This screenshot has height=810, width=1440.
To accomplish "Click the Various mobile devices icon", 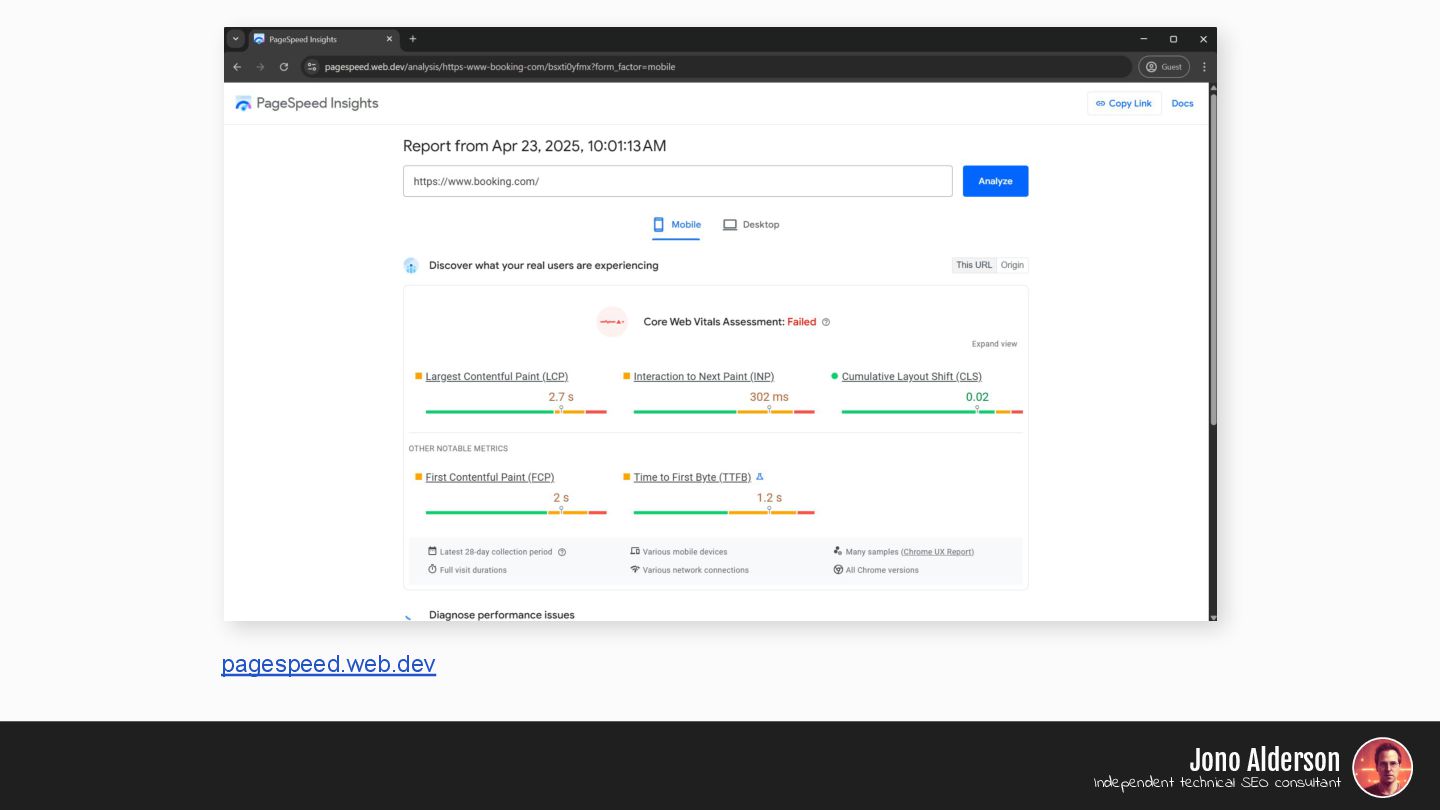I will click(x=635, y=551).
